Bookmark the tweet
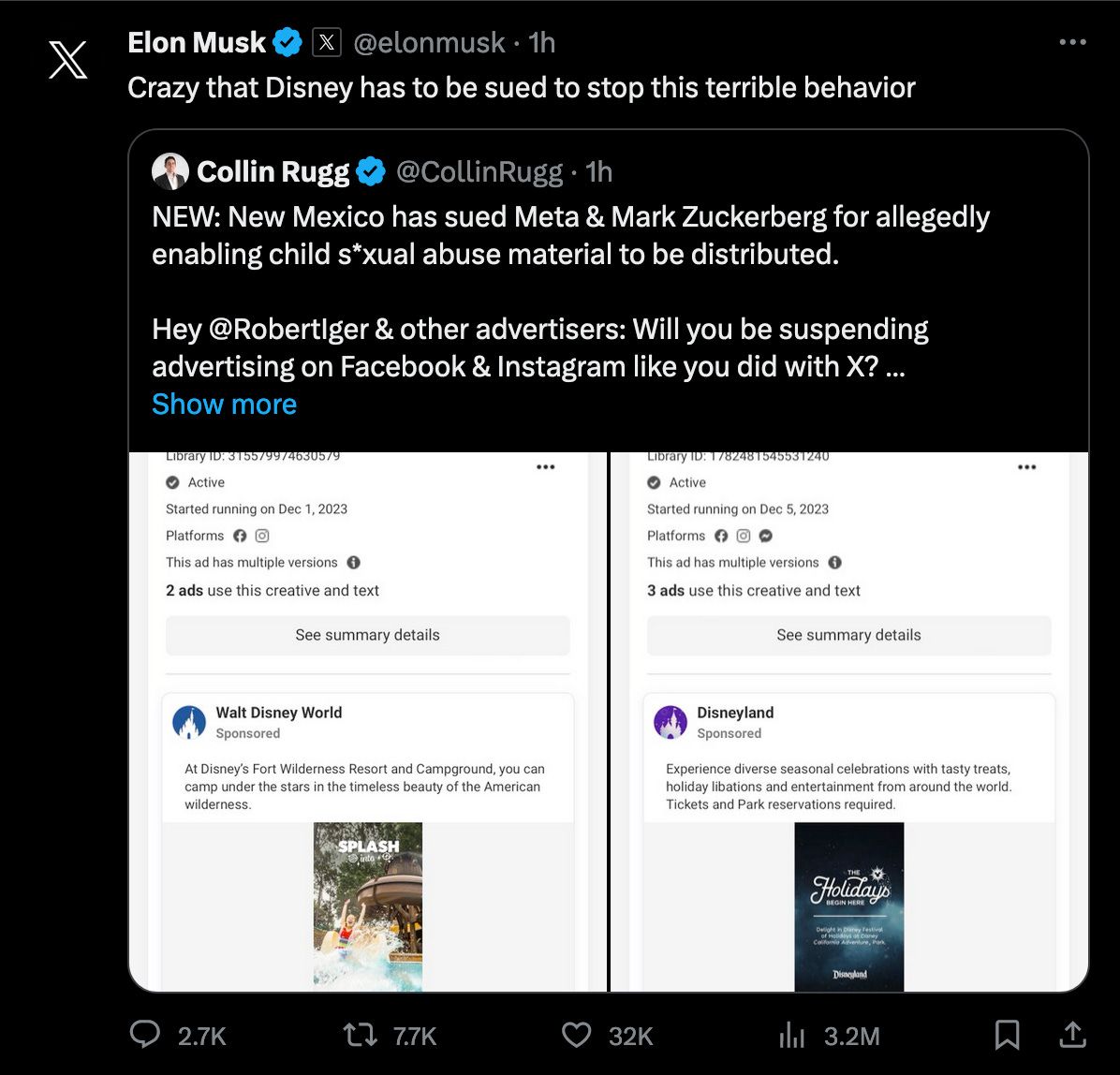Viewport: 1120px width, 1075px height. pyautogui.click(x=1007, y=1035)
